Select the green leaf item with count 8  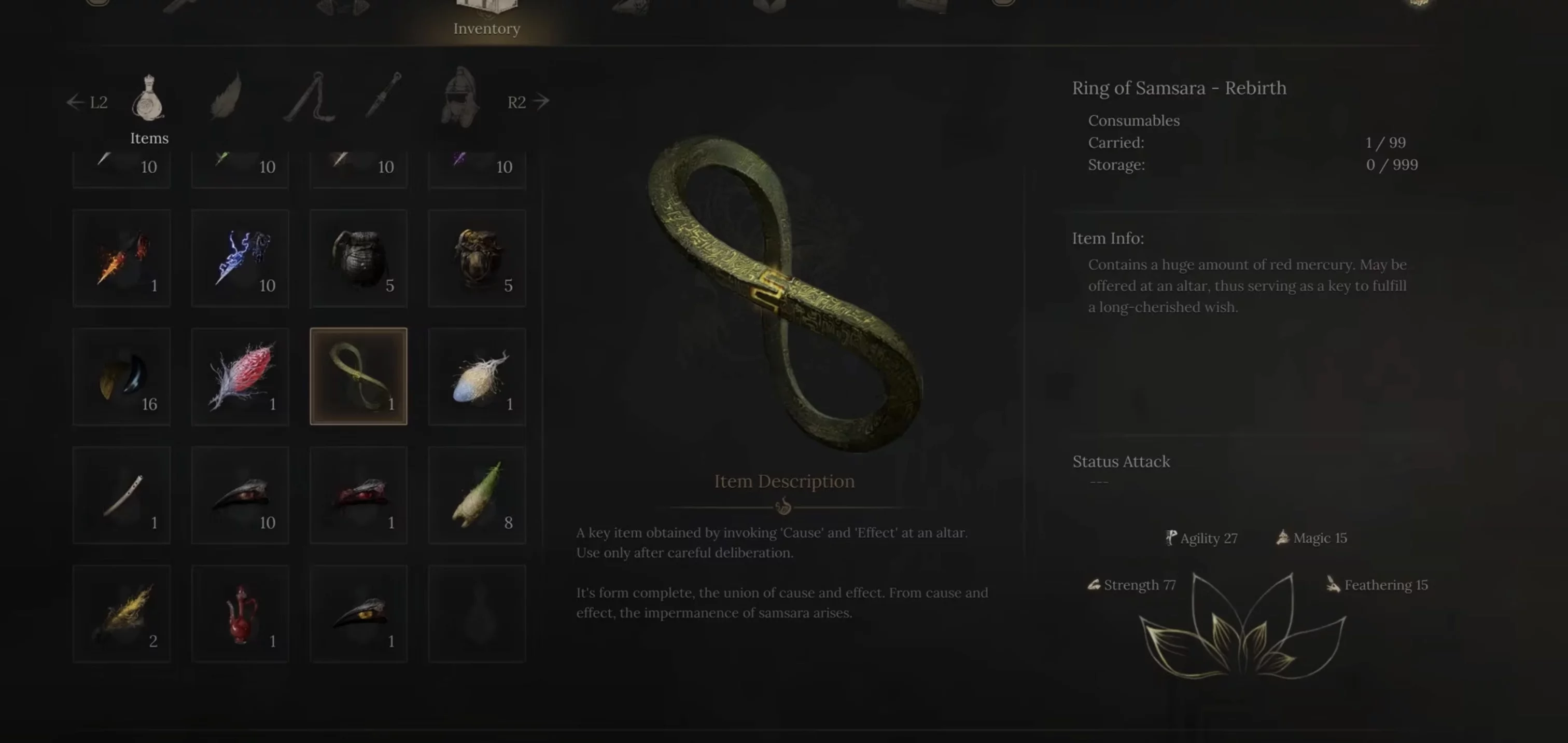(x=477, y=495)
